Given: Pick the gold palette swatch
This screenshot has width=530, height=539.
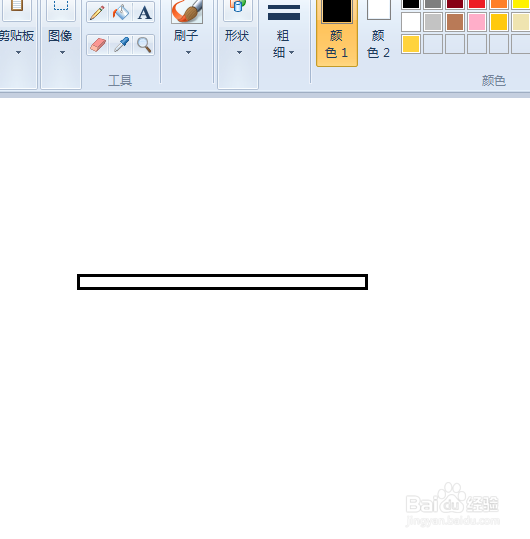Looking at the screenshot, I should pos(499,22).
